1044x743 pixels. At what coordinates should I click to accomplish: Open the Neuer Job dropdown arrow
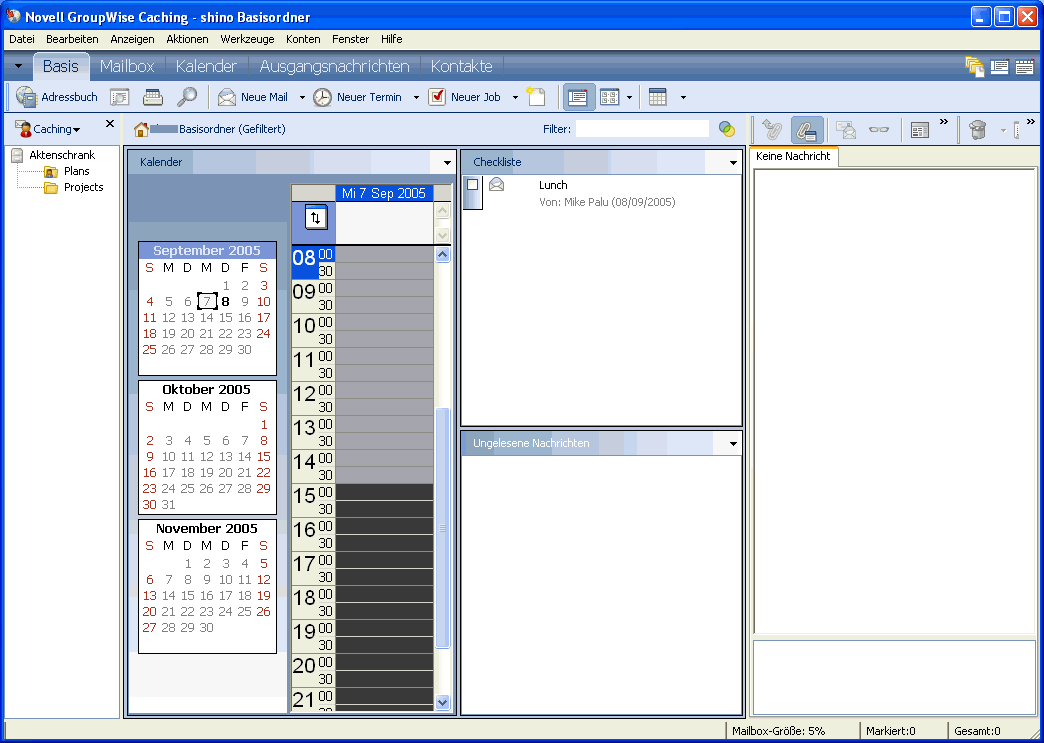515,96
